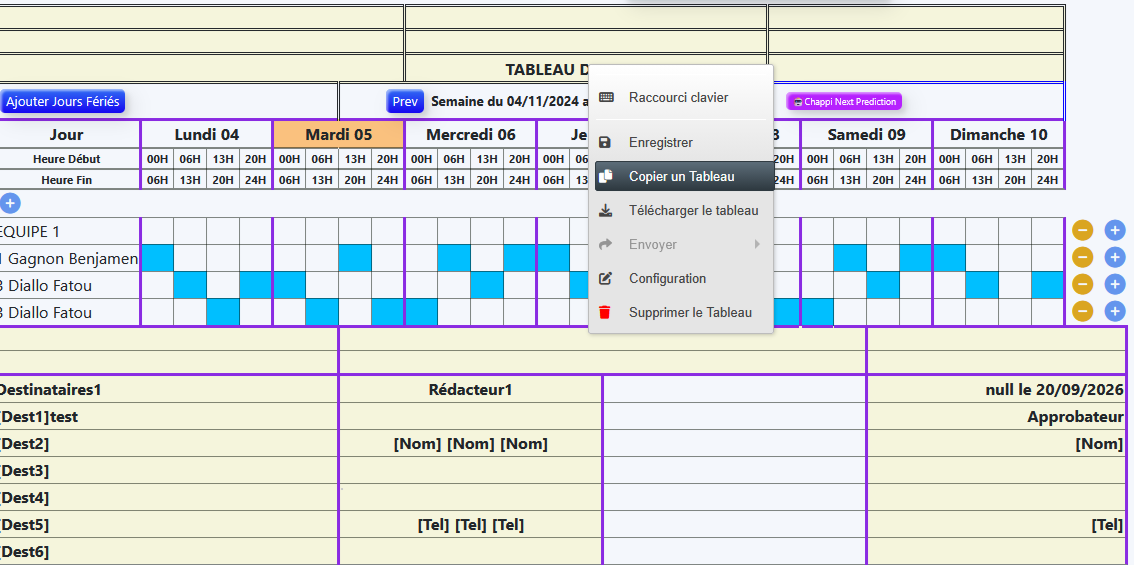Image resolution: width=1134 pixels, height=565 pixels.
Task: Click the Heure Début row label
Action: click(69, 159)
